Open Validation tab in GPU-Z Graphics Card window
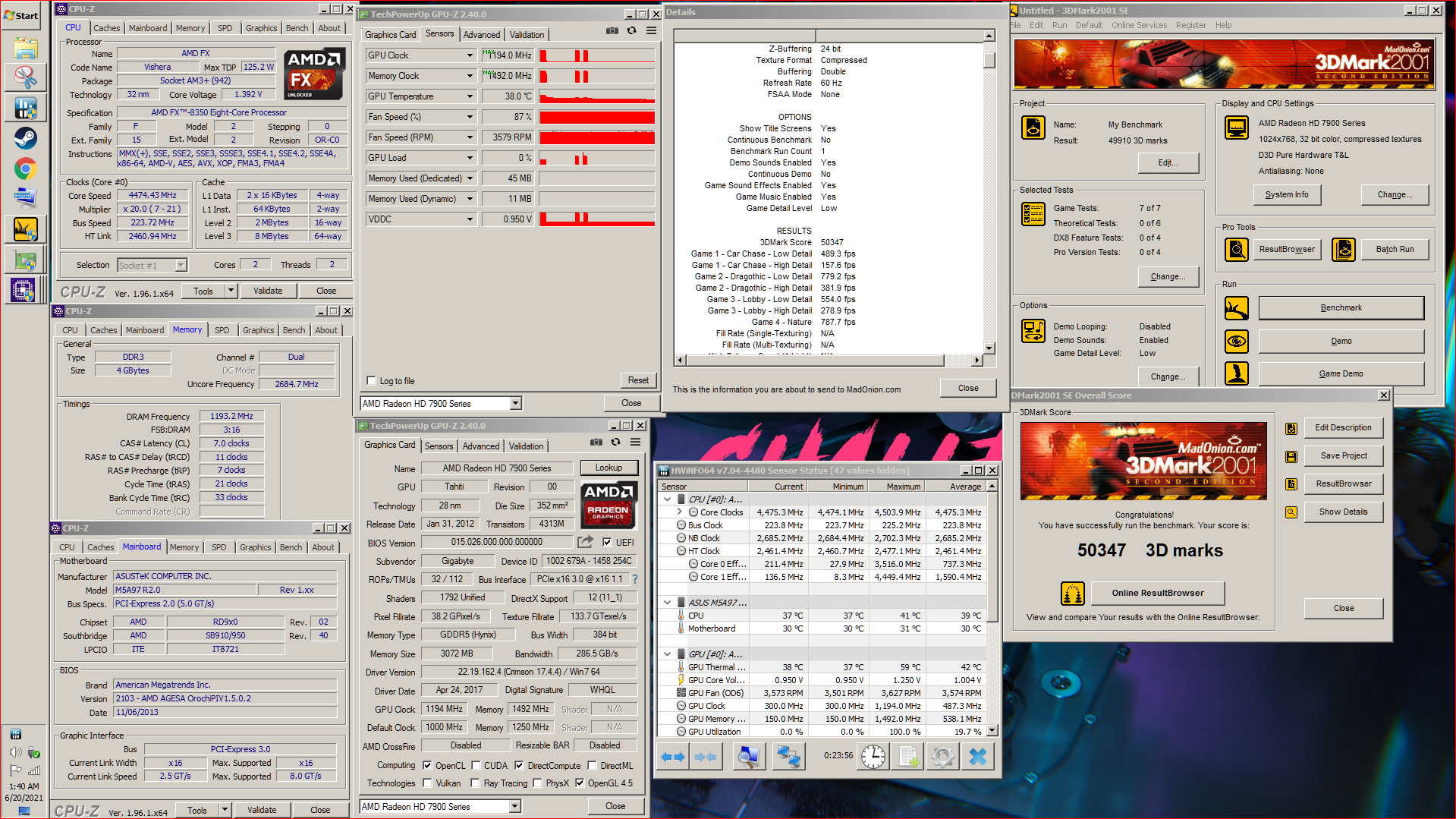 [x=526, y=446]
